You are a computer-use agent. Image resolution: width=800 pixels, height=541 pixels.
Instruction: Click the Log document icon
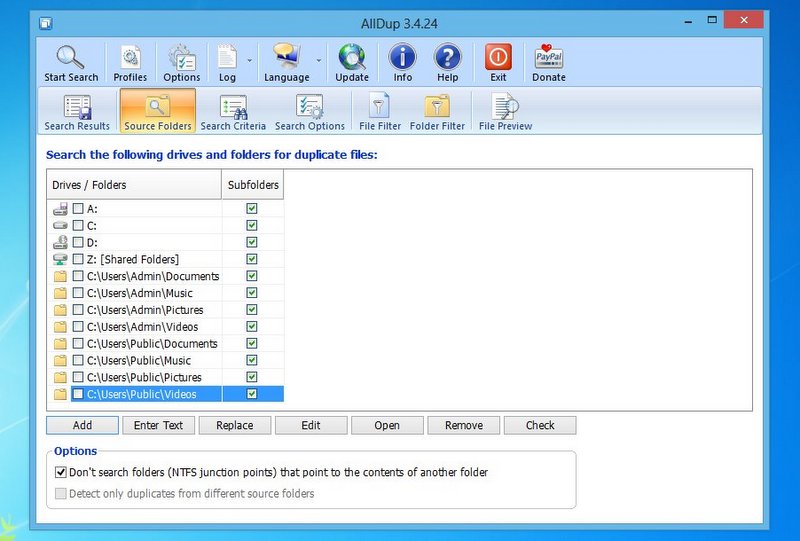click(227, 57)
